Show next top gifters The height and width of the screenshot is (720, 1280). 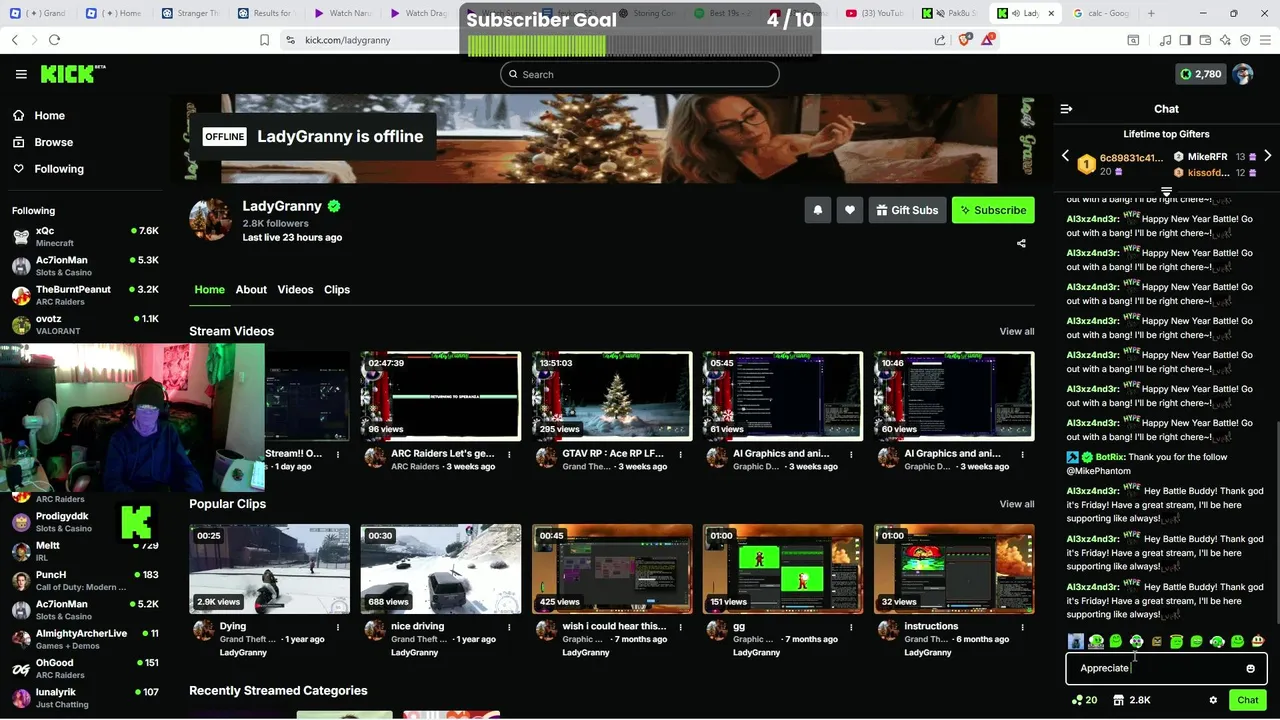point(1267,156)
